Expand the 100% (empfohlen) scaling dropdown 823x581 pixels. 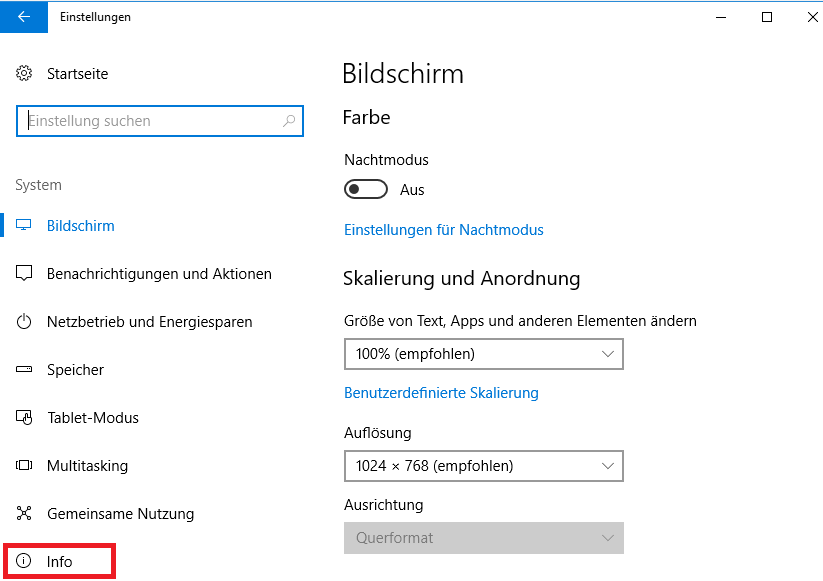[x=483, y=354]
